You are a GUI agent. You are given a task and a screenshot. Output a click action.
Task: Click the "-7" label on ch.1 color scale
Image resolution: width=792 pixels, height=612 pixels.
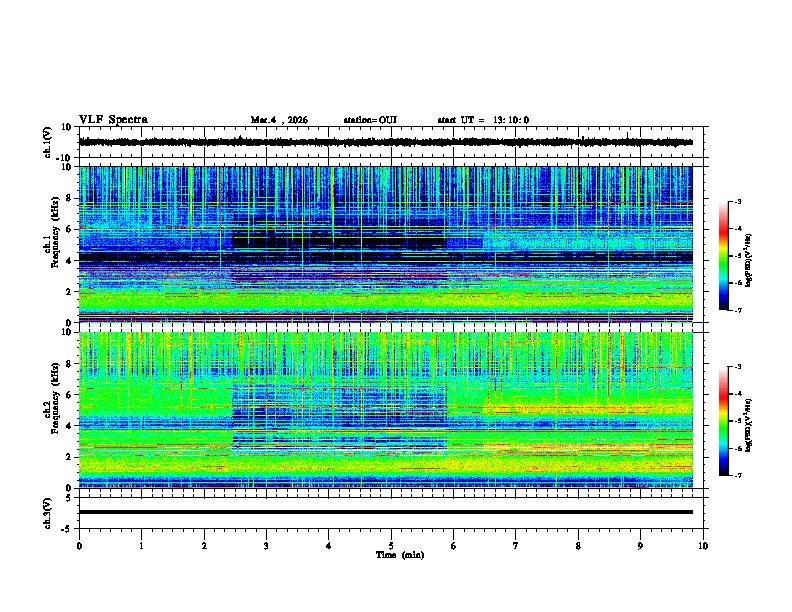737,310
